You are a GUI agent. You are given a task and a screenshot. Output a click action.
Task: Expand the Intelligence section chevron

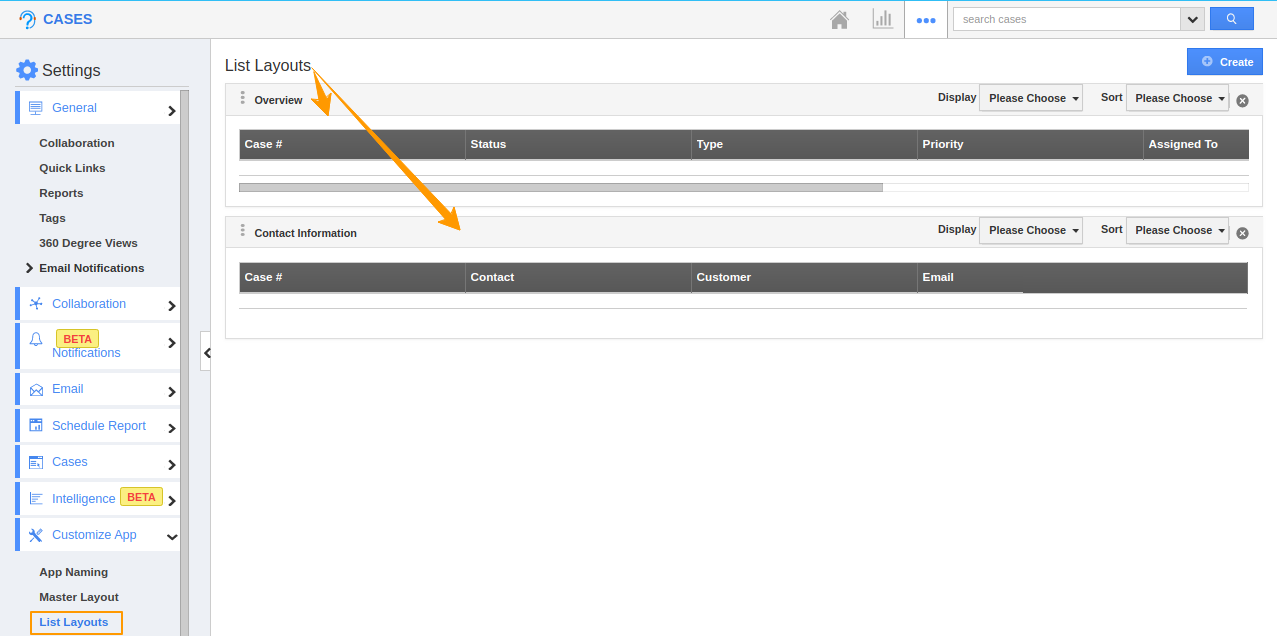172,501
